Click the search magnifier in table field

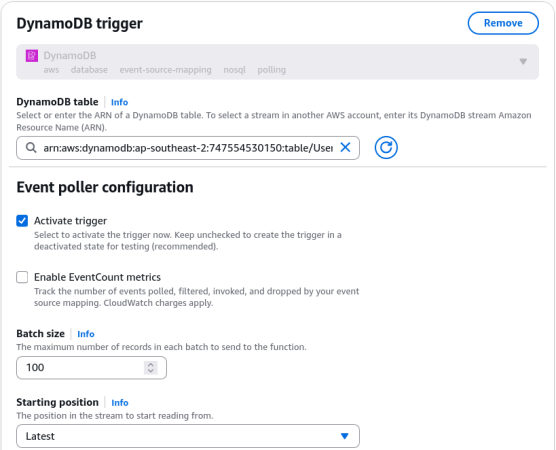click(31, 148)
